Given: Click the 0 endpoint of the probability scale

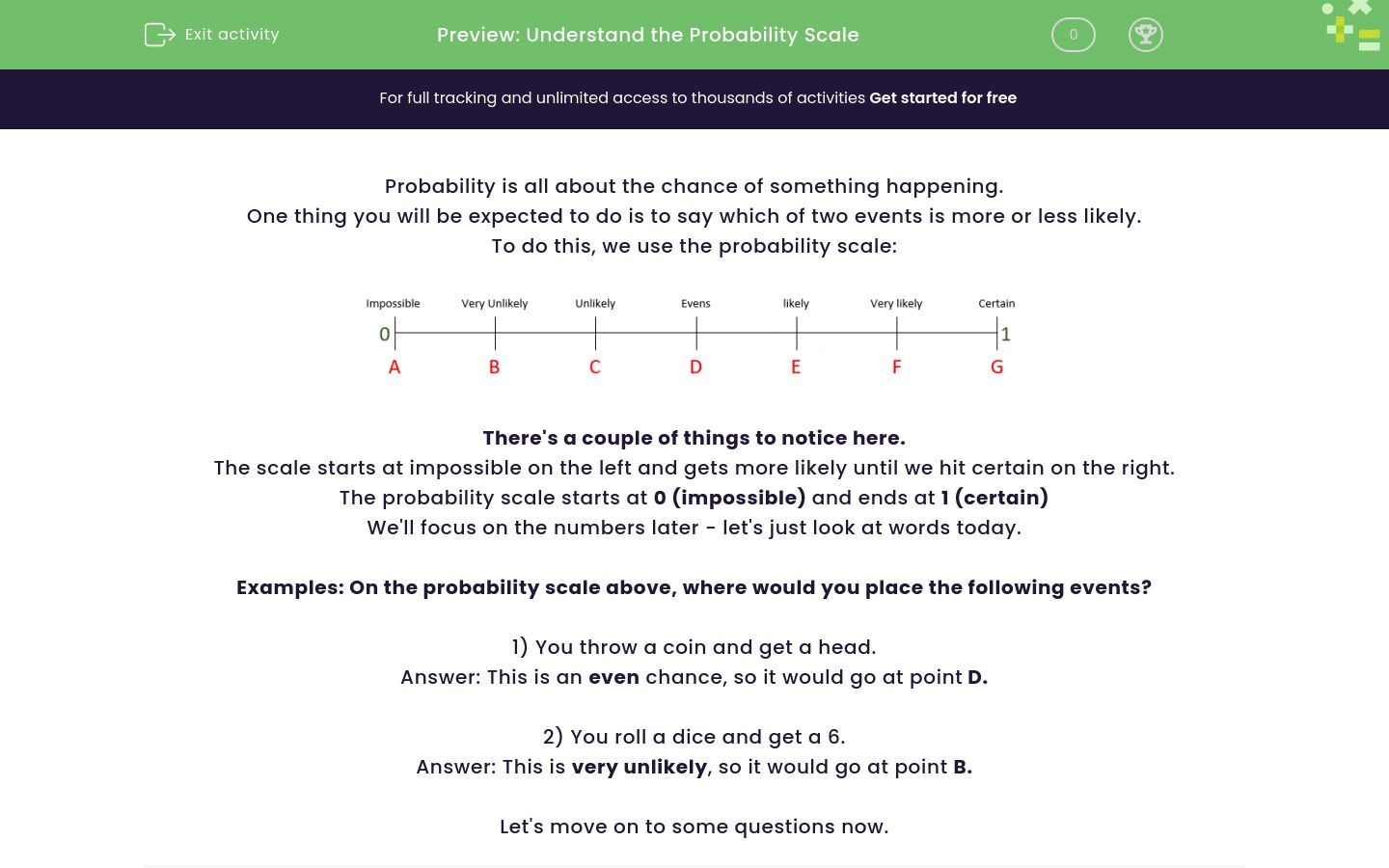Looking at the screenshot, I should click(x=384, y=334).
